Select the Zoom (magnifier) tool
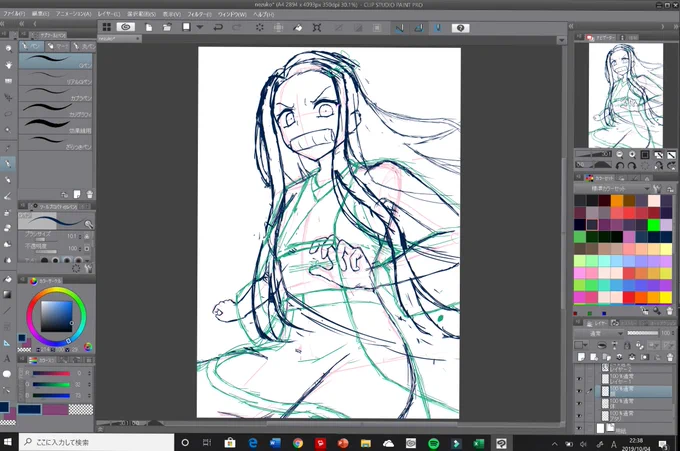The image size is (680, 451). (8, 49)
